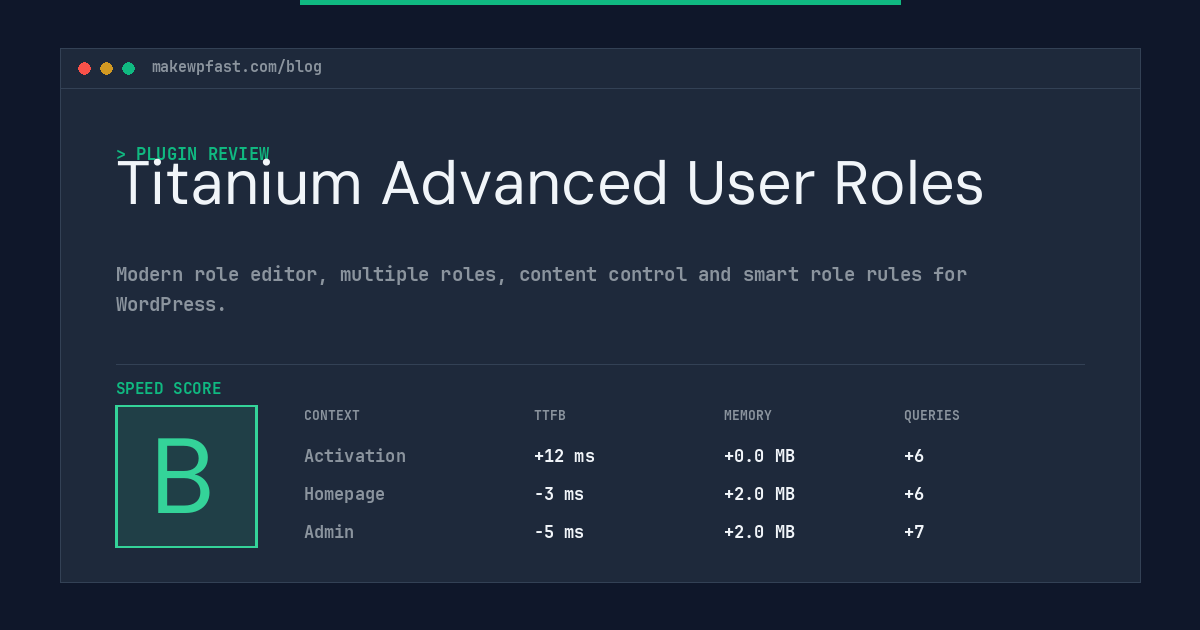This screenshot has width=1200, height=630.
Task: Click the description starting 'Modern role editor'
Action: click(x=541, y=289)
